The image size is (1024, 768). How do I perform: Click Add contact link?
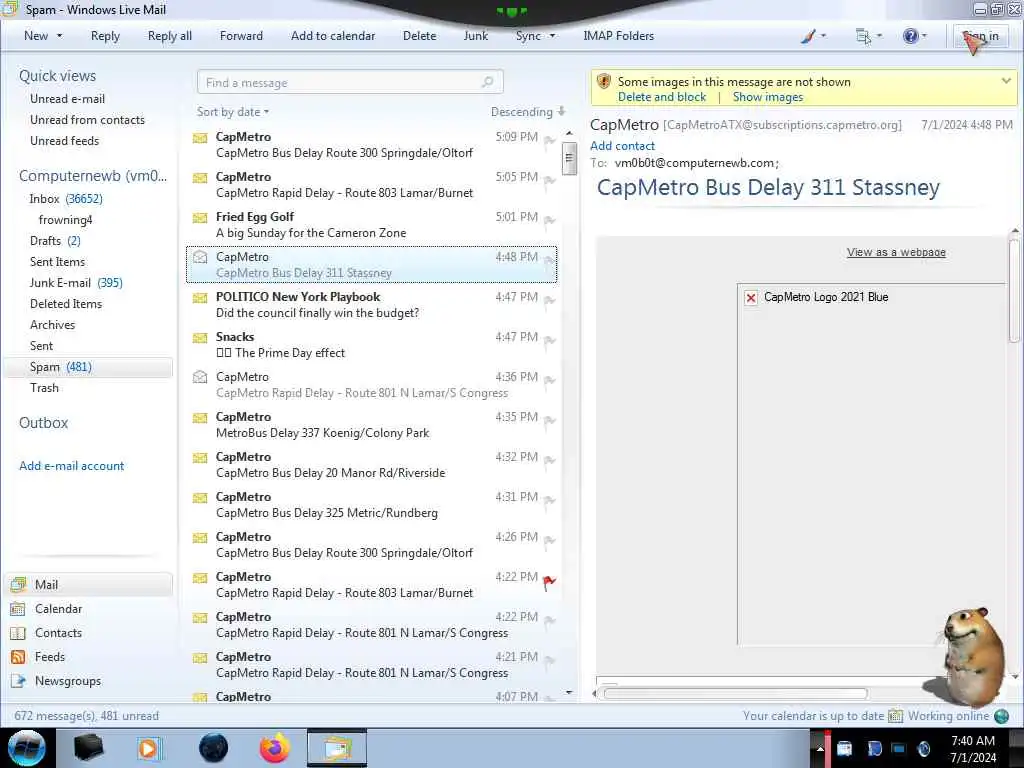pyautogui.click(x=622, y=146)
